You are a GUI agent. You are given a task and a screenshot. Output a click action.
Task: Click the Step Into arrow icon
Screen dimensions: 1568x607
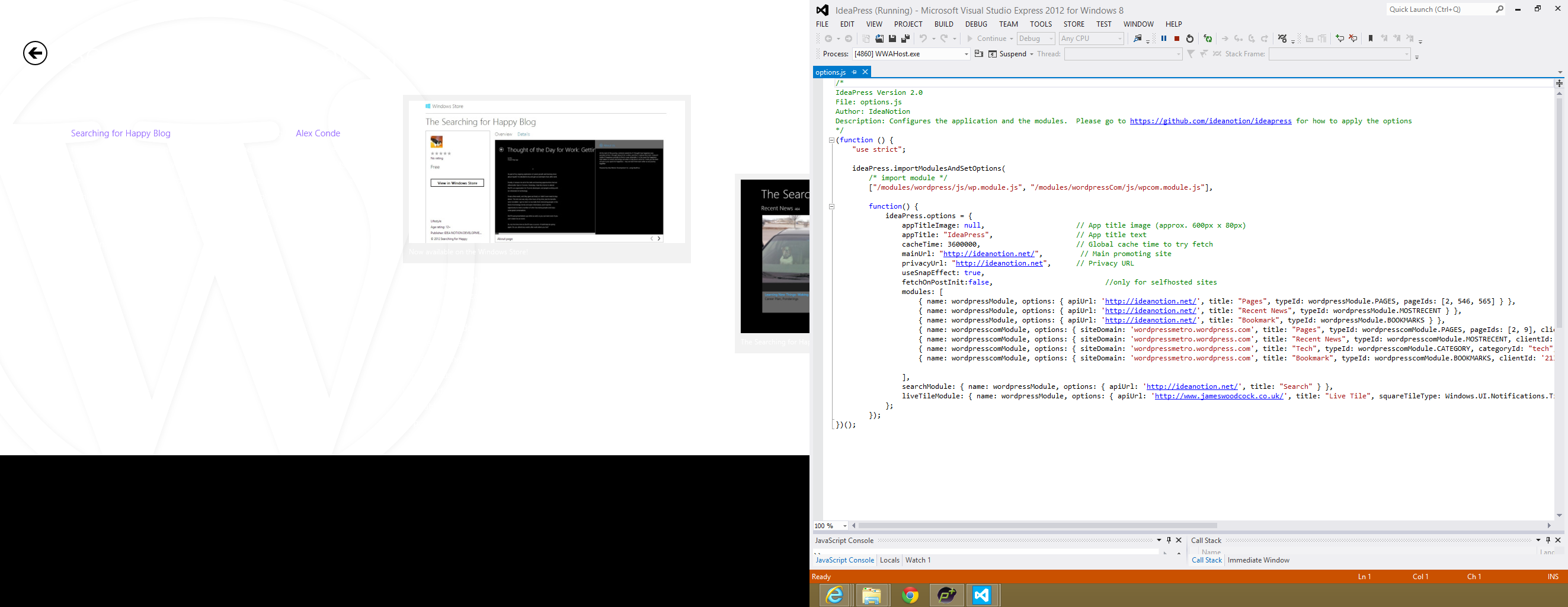pos(1238,39)
